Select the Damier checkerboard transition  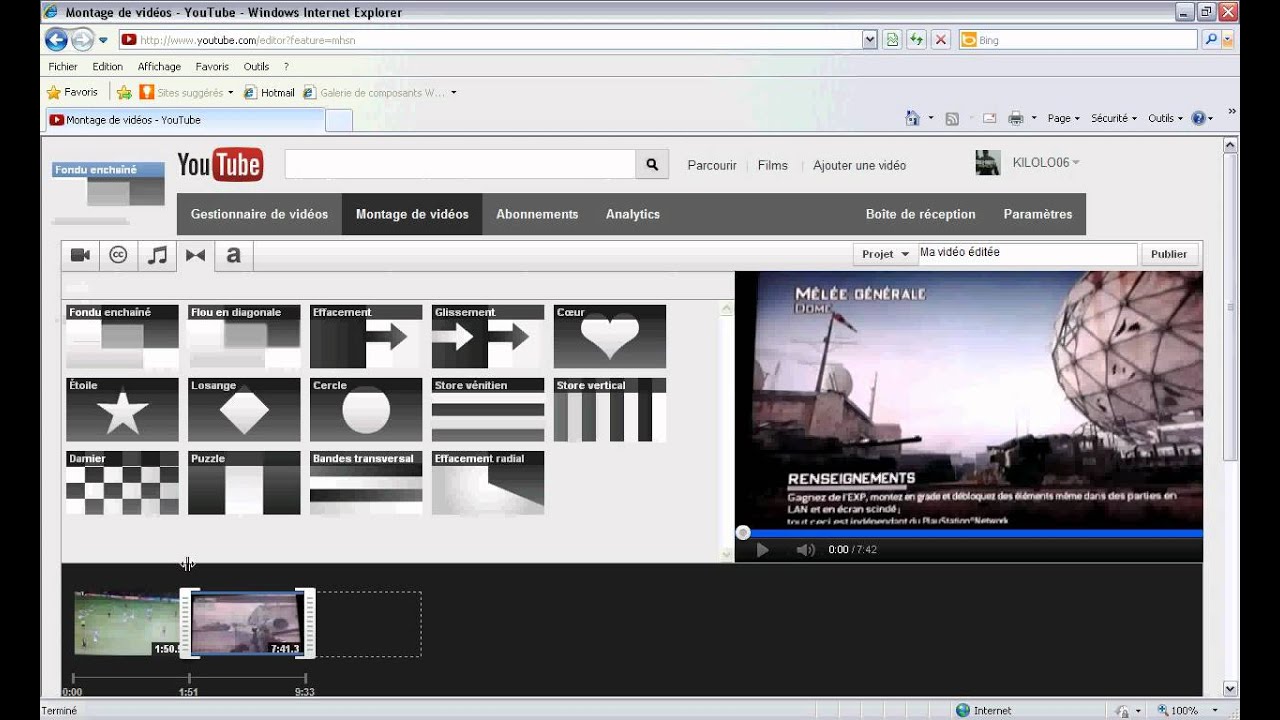point(122,483)
